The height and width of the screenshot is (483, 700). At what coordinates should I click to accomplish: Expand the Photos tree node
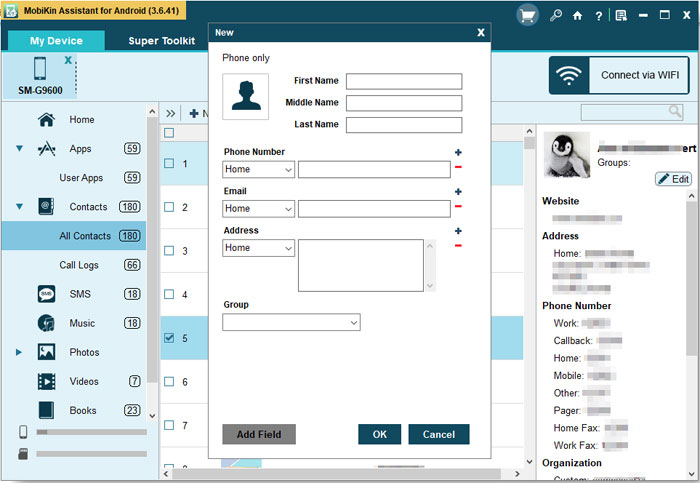click(19, 352)
